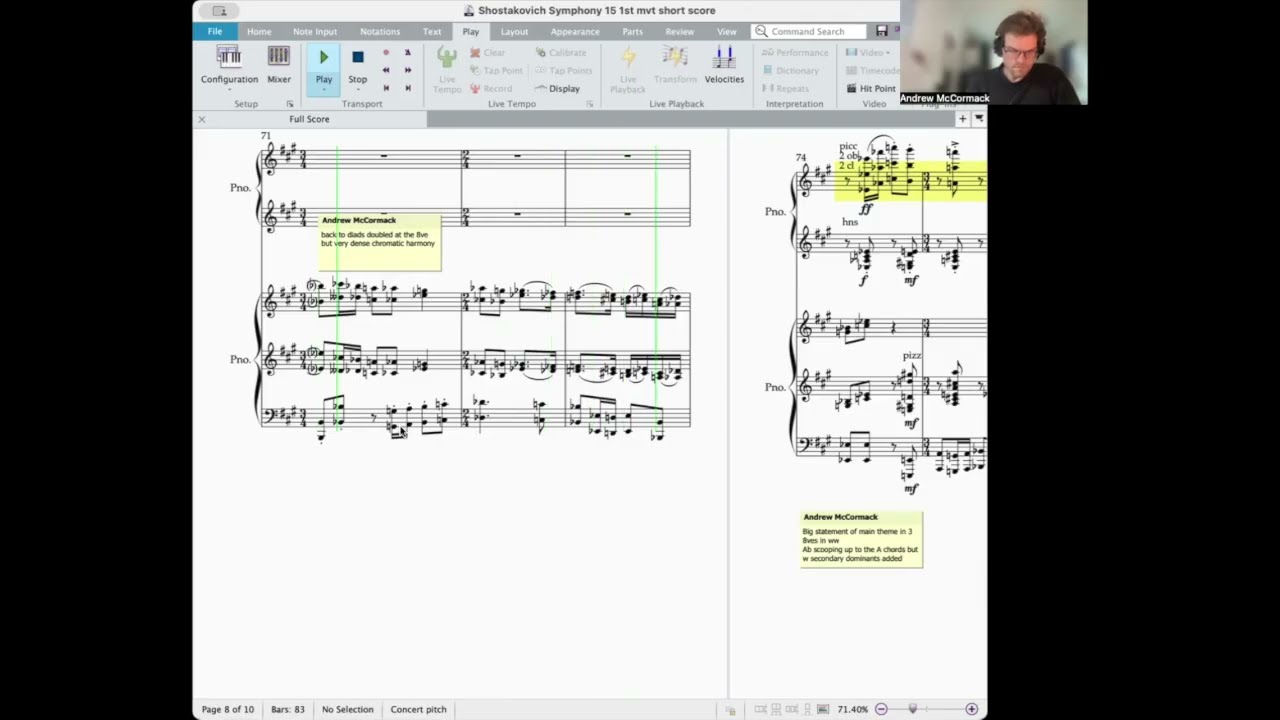Image resolution: width=1280 pixels, height=720 pixels.
Task: Click the Fast-forward transport arrows
Action: (x=407, y=70)
